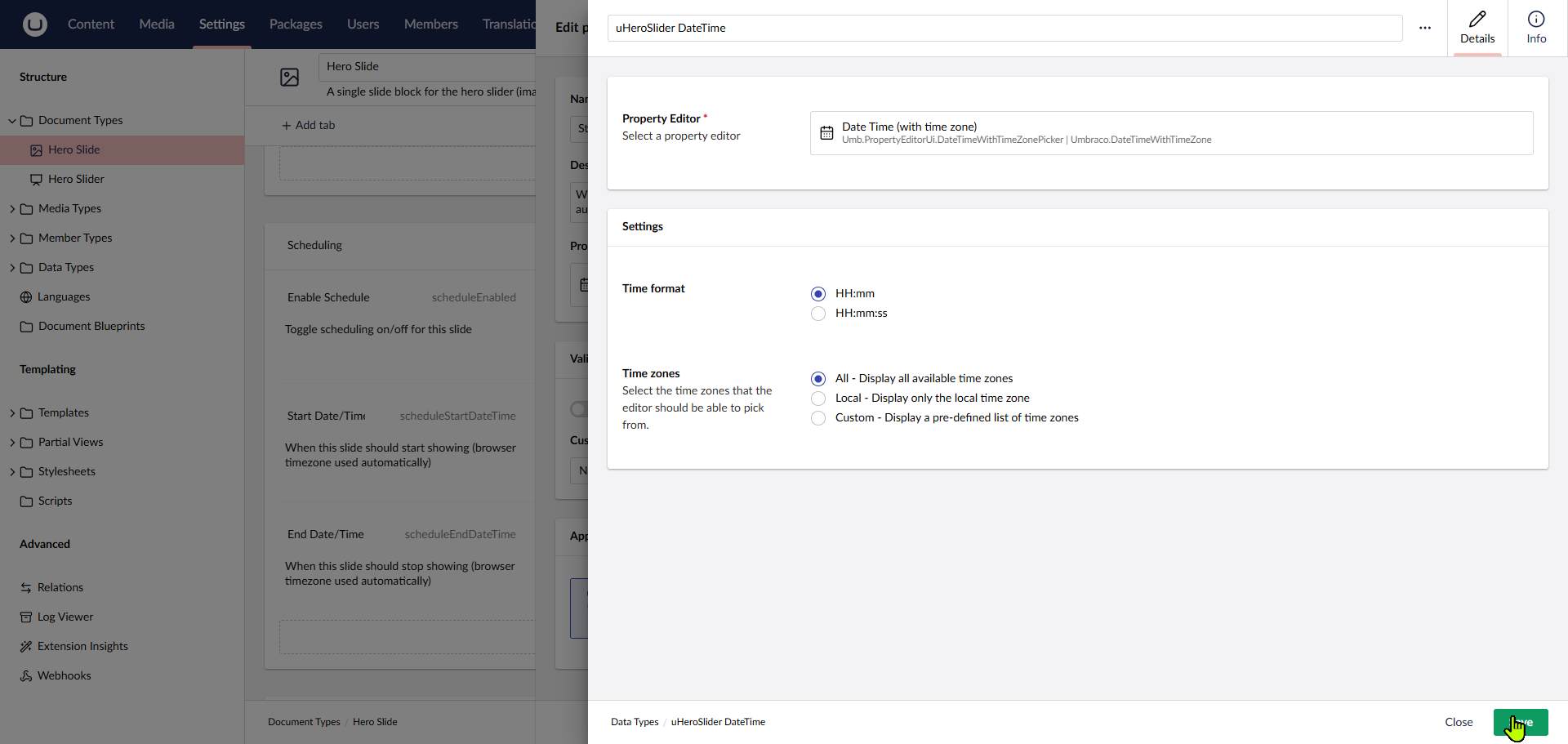The height and width of the screenshot is (744, 1568).
Task: Save the data type
Action: coord(1520,722)
